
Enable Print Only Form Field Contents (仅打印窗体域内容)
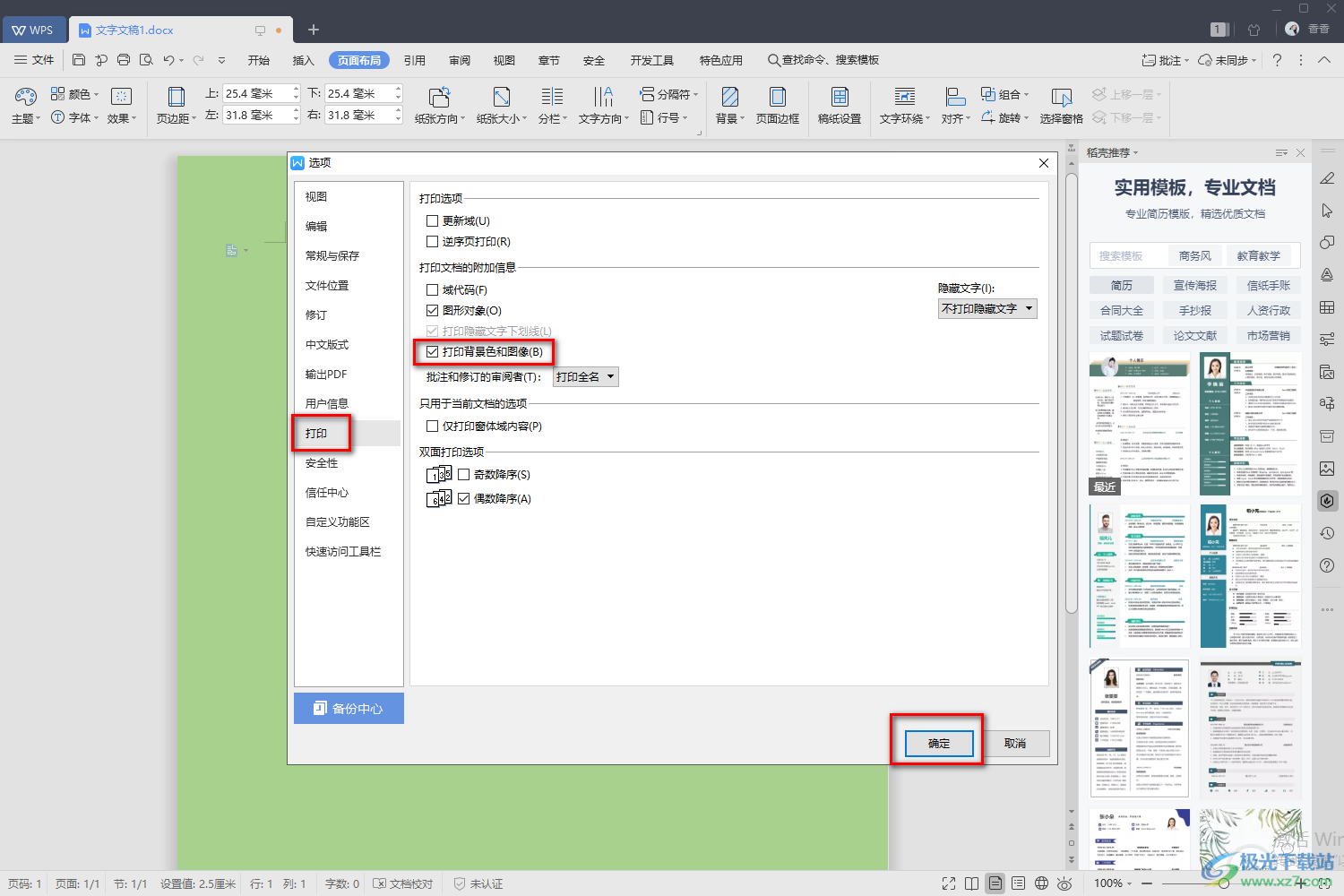432,426
